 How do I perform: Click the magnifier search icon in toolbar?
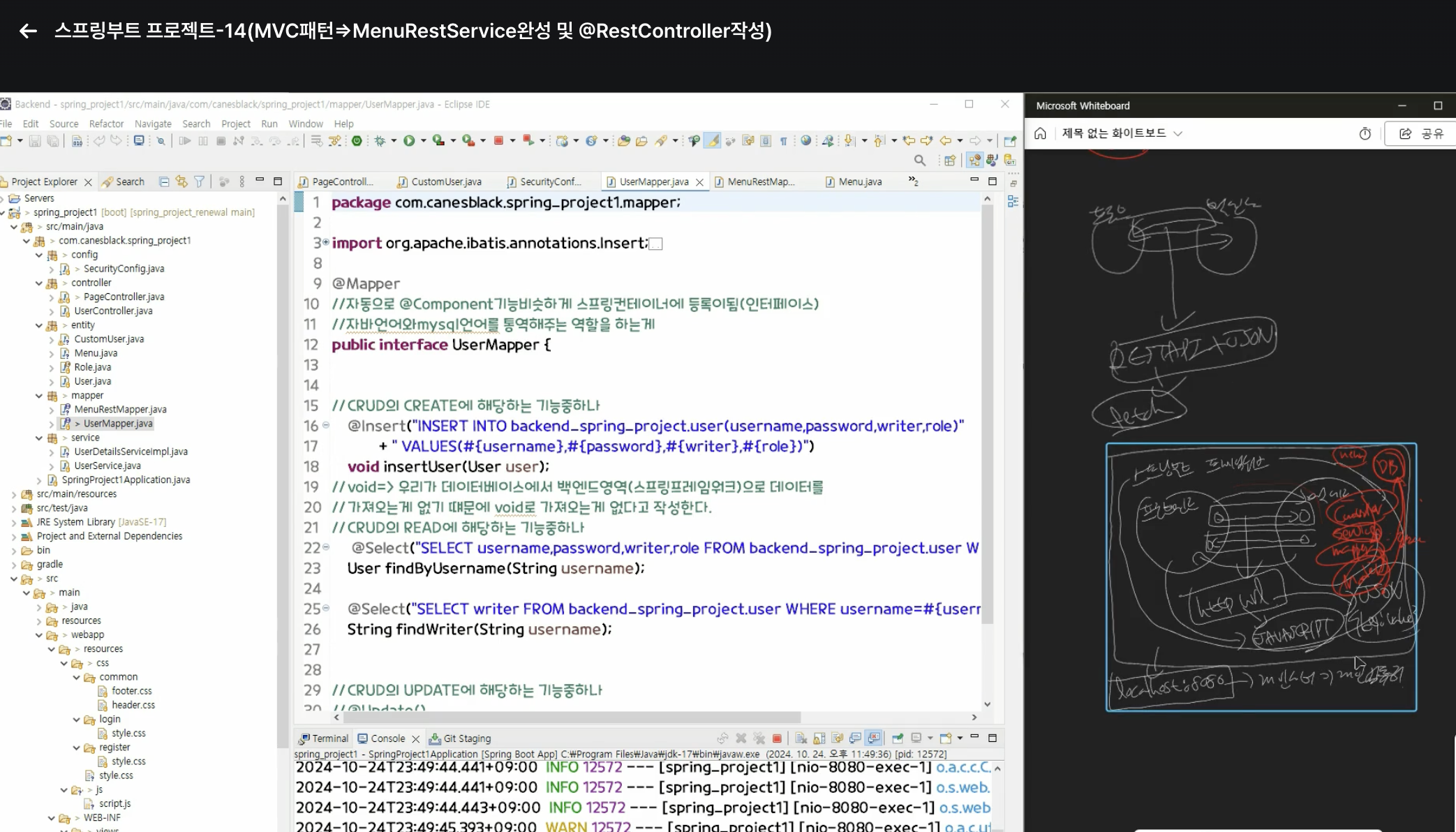coord(920,161)
